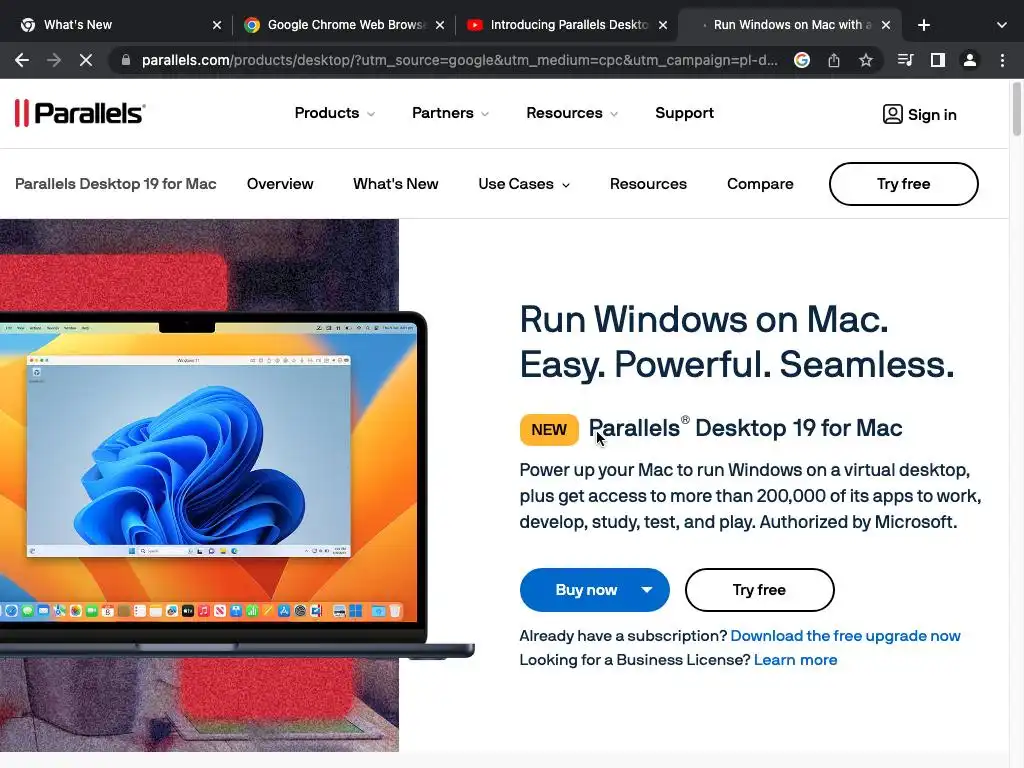Image resolution: width=1024 pixels, height=768 pixels.
Task: Click Sign in at top right
Action: coord(920,114)
